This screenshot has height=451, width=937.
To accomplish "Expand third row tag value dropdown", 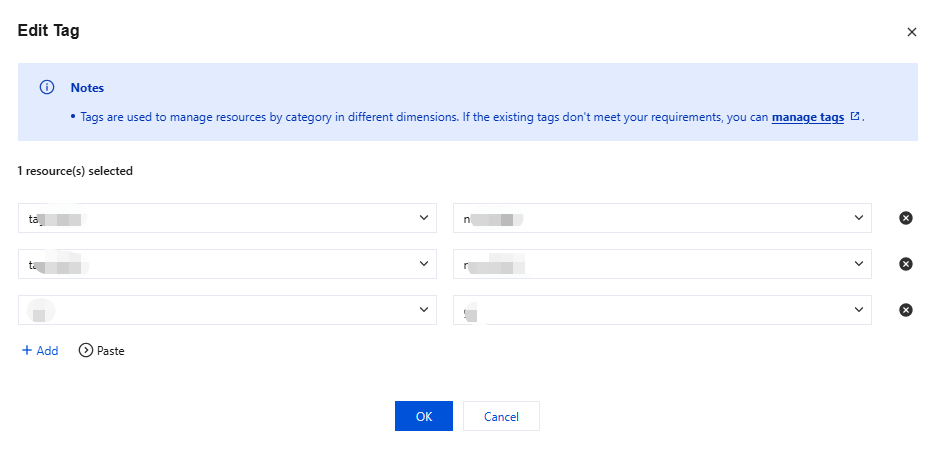I will pyautogui.click(x=858, y=310).
